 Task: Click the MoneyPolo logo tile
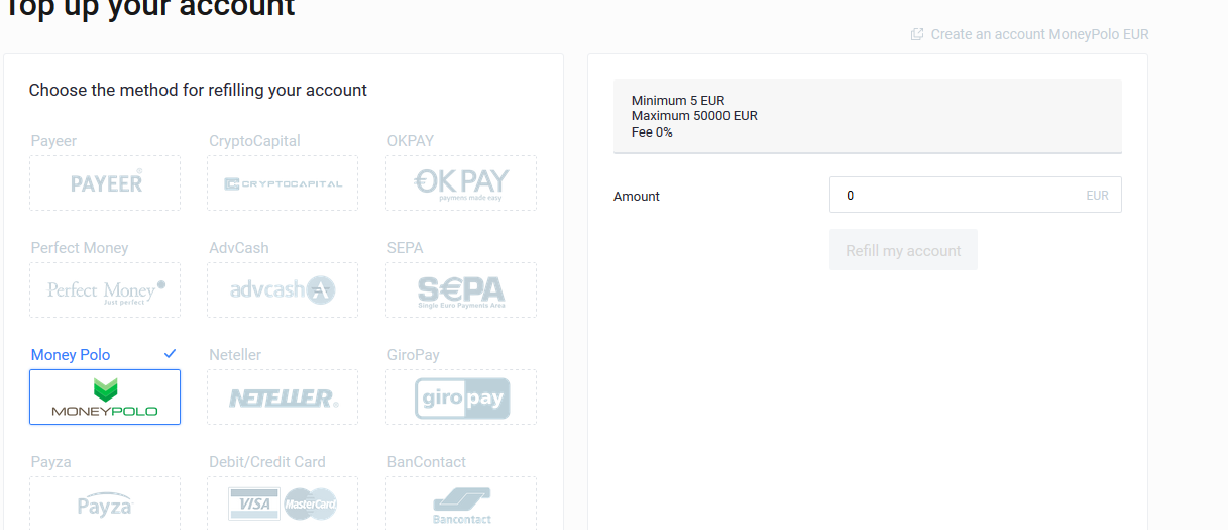click(x=105, y=397)
